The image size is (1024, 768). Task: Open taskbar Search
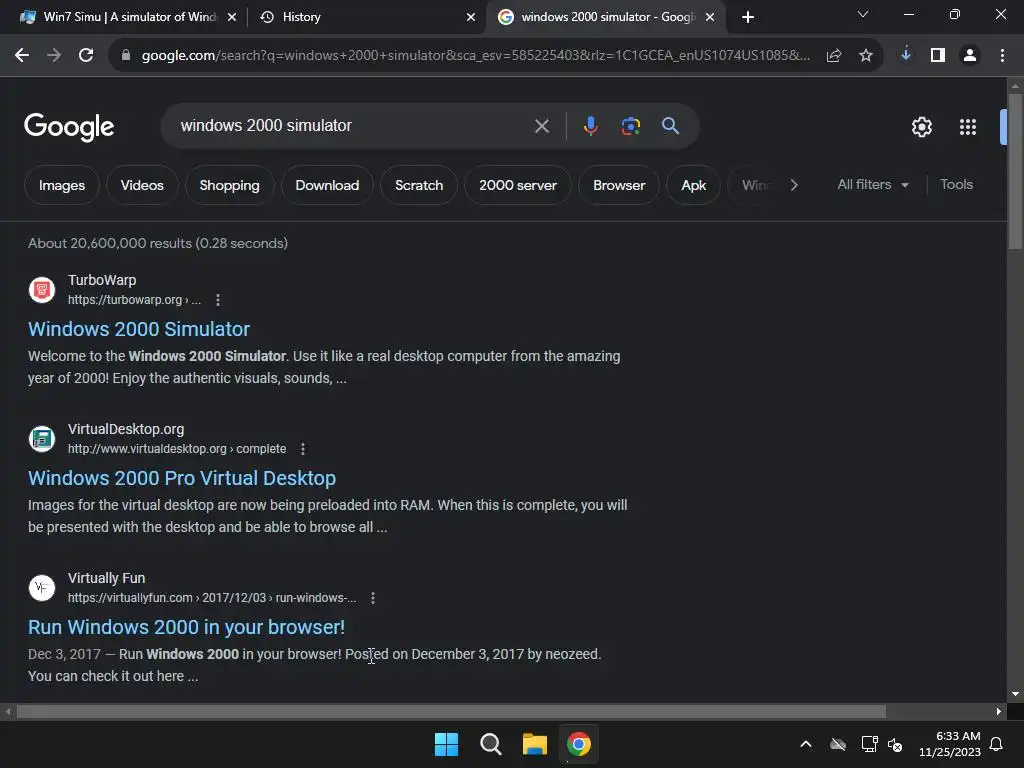pyautogui.click(x=490, y=744)
